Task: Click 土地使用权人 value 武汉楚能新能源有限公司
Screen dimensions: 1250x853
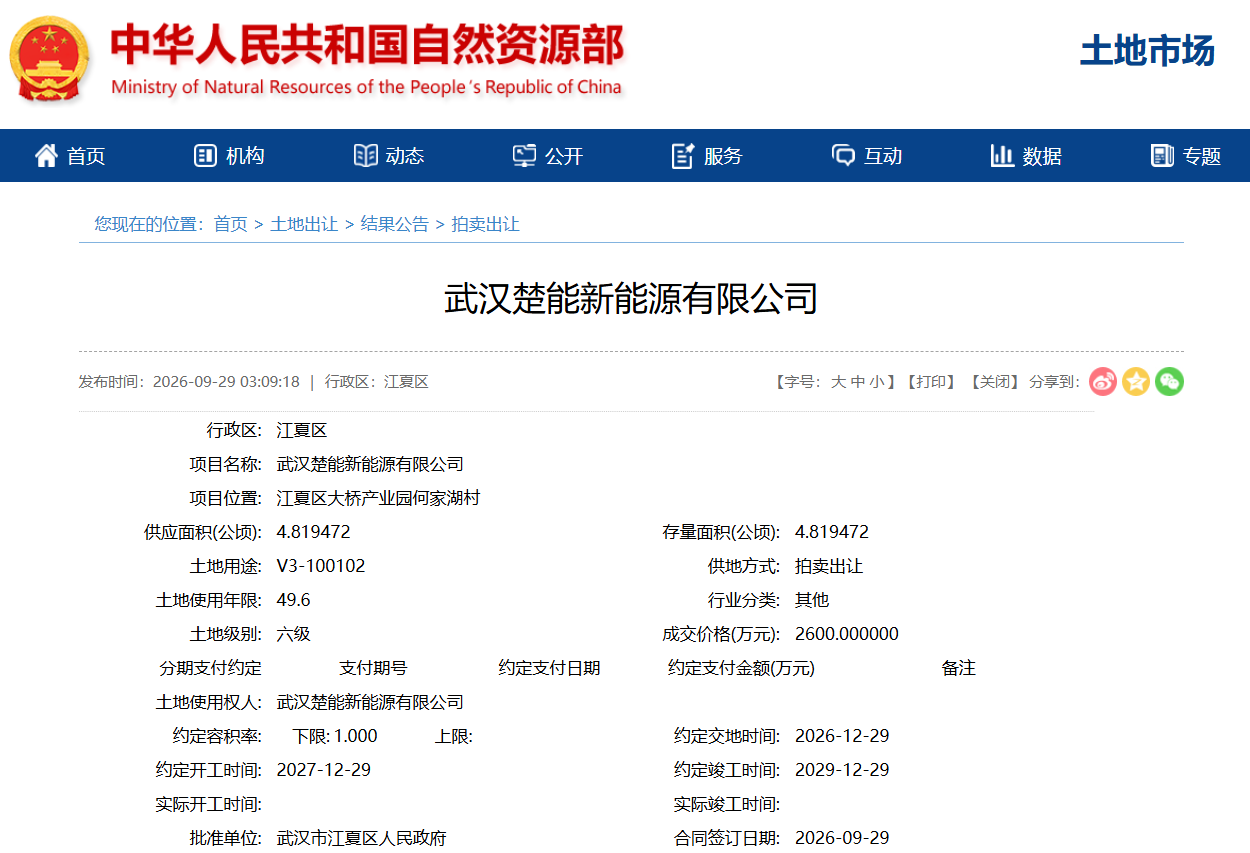Action: point(370,702)
